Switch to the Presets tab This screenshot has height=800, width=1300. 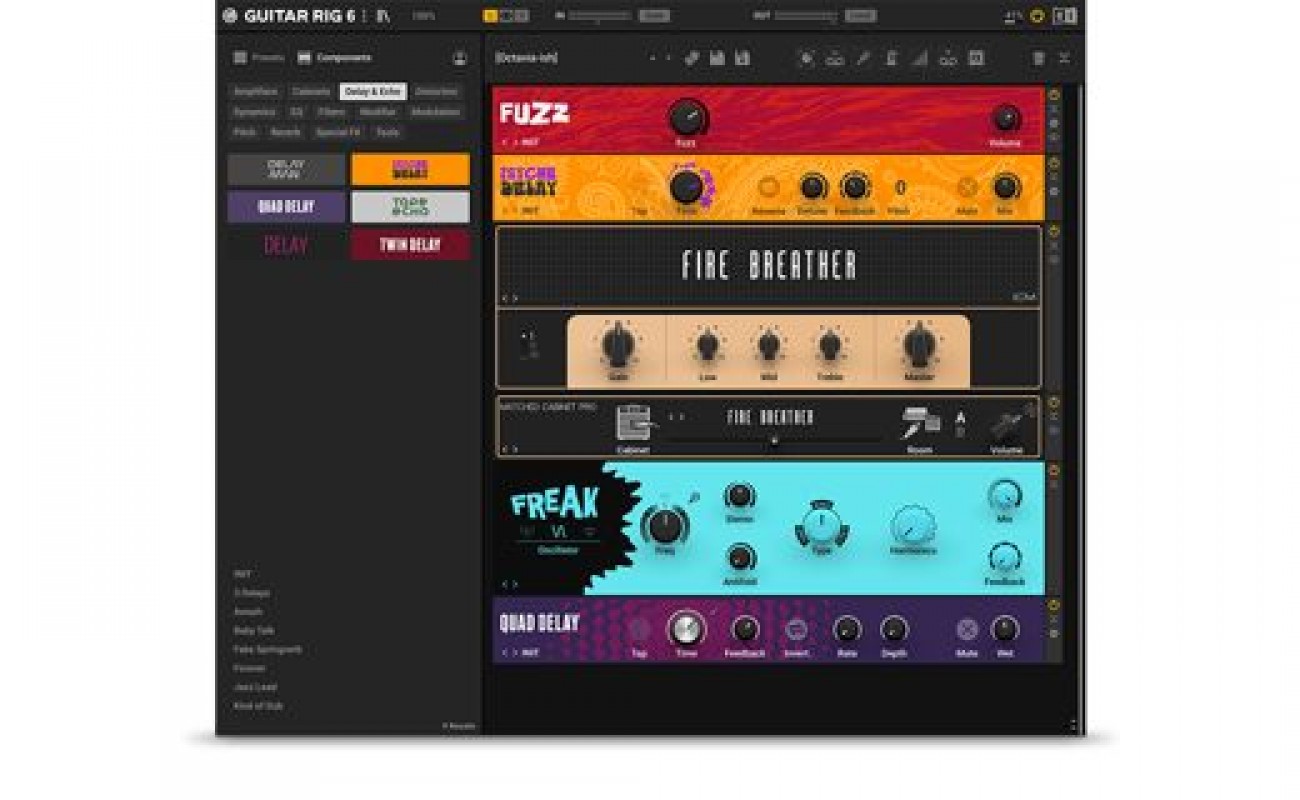coord(259,58)
